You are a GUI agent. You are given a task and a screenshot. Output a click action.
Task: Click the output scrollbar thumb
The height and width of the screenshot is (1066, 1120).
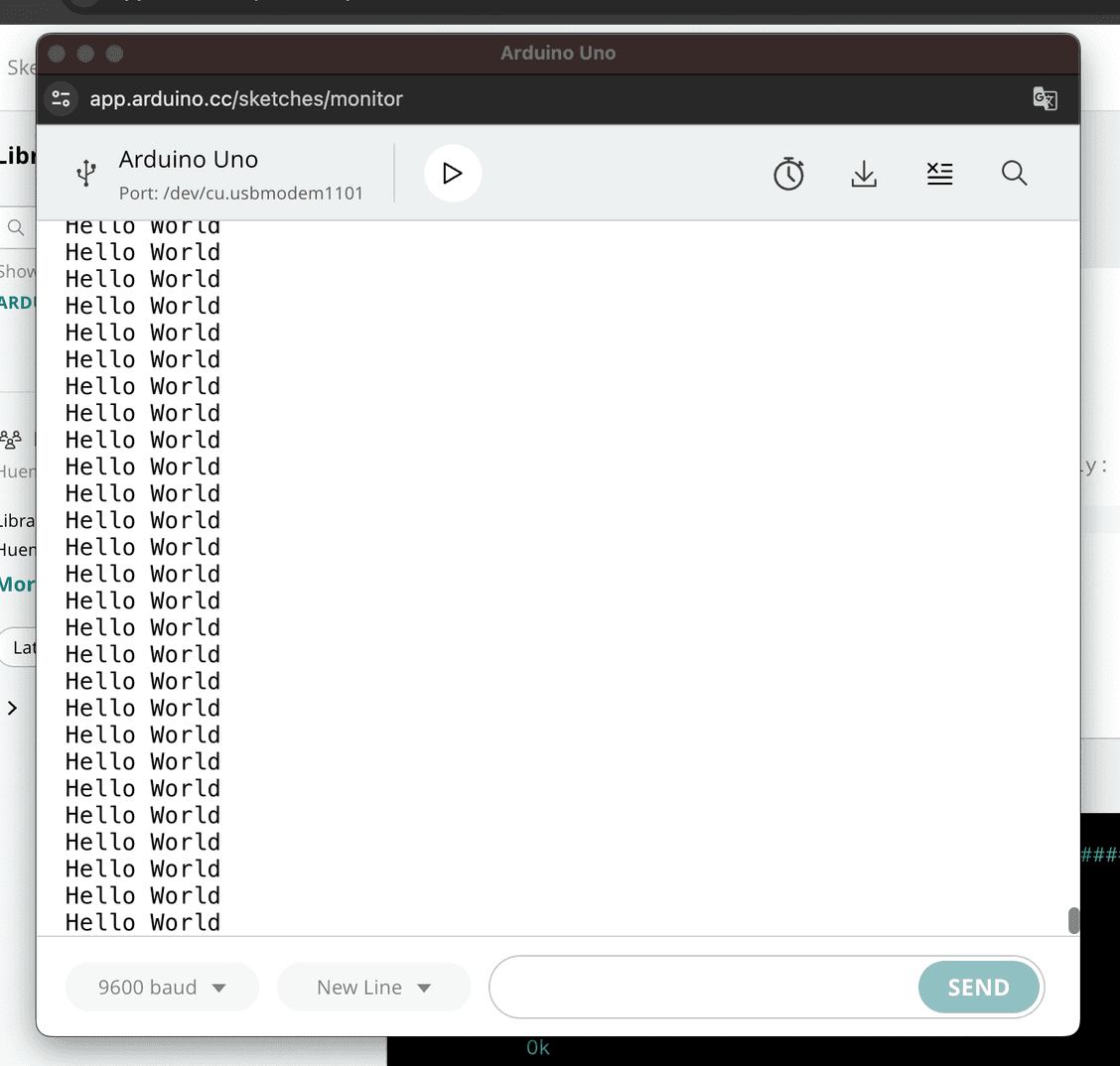coord(1073,921)
